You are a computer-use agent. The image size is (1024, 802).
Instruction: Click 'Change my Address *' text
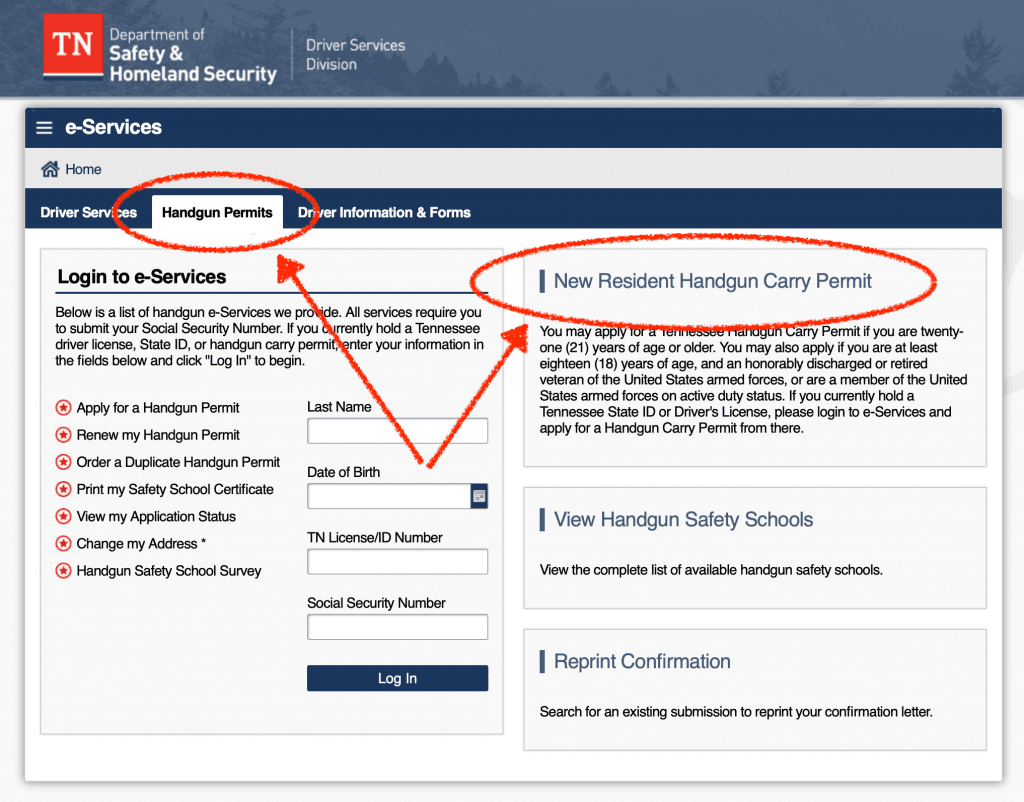[141, 544]
